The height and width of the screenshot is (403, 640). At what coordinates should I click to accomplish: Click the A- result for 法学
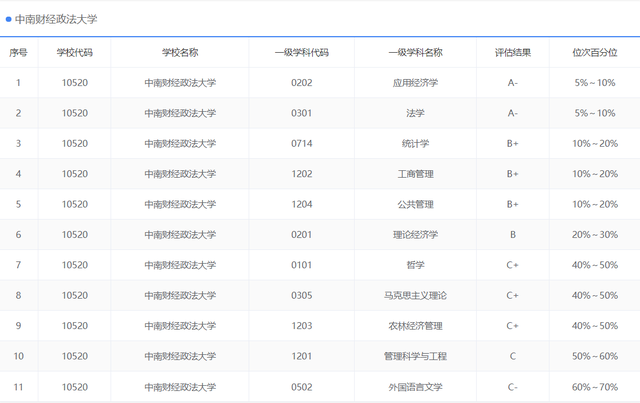tap(513, 113)
